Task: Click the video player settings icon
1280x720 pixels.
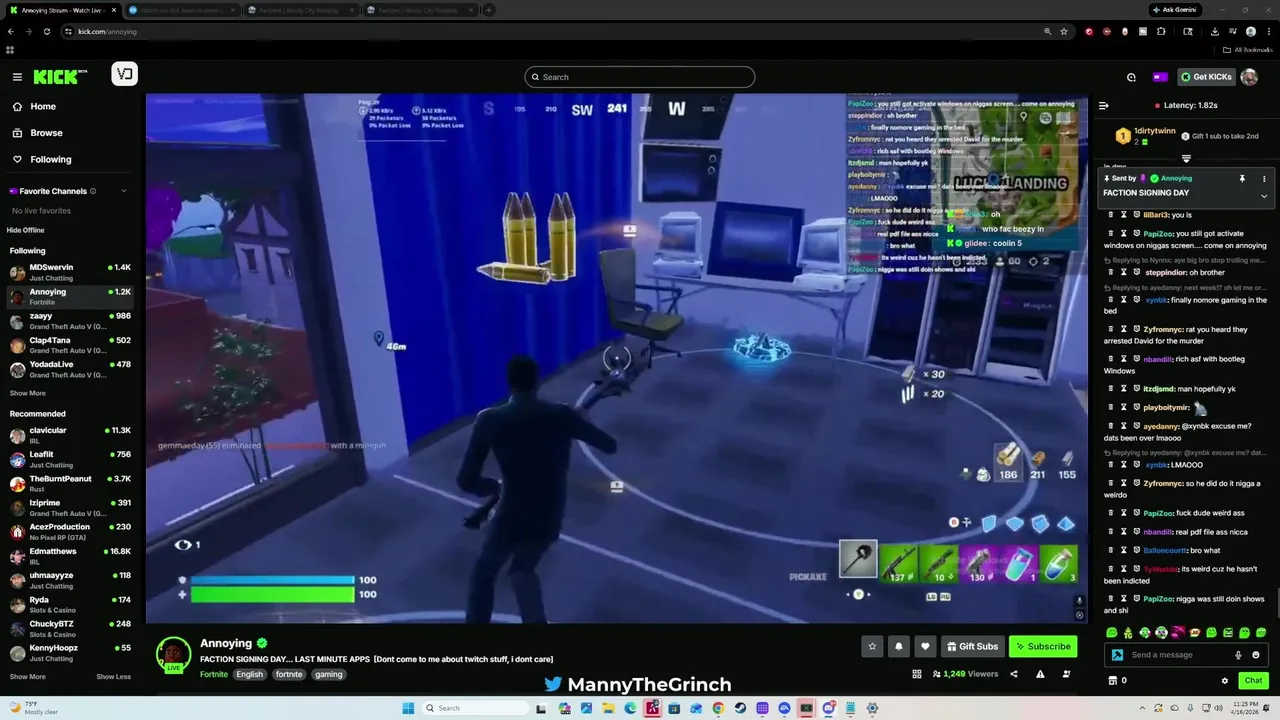Action: tap(1079, 615)
